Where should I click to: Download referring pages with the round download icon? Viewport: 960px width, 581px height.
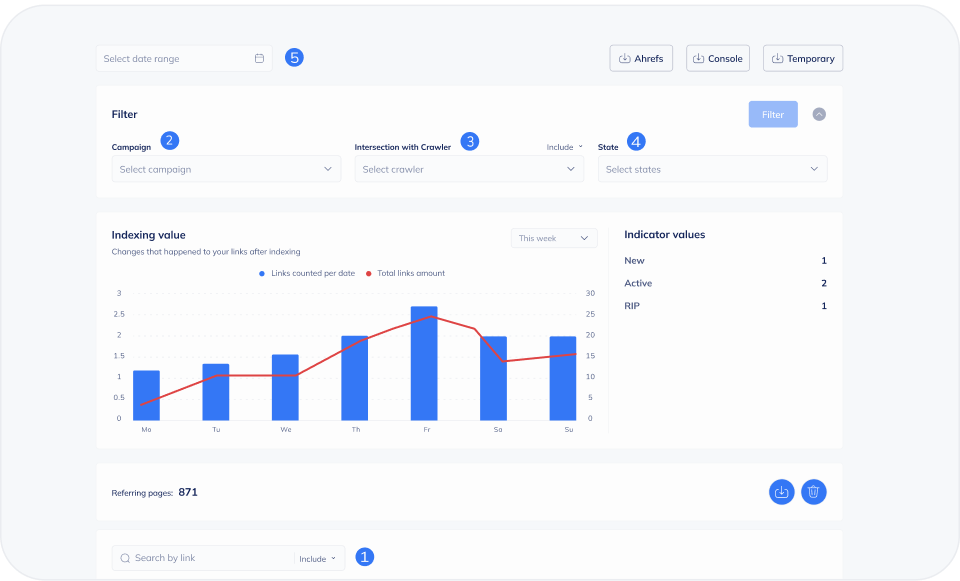tap(782, 492)
